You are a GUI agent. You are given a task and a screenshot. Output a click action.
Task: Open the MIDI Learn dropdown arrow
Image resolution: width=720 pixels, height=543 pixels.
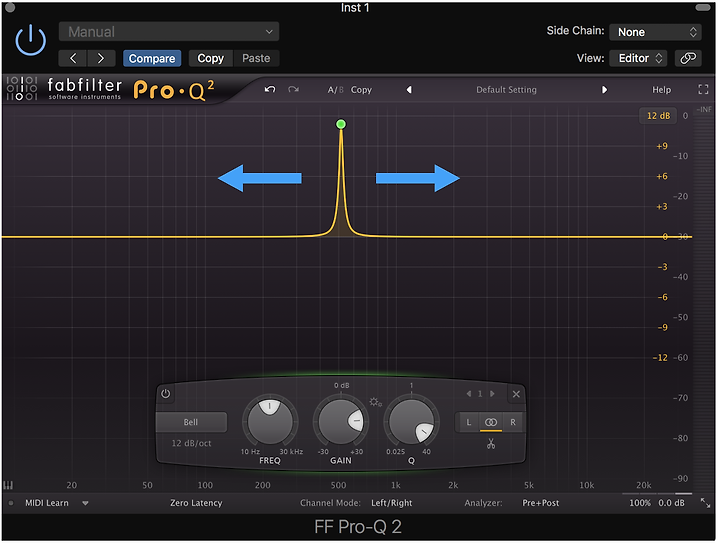point(85,503)
